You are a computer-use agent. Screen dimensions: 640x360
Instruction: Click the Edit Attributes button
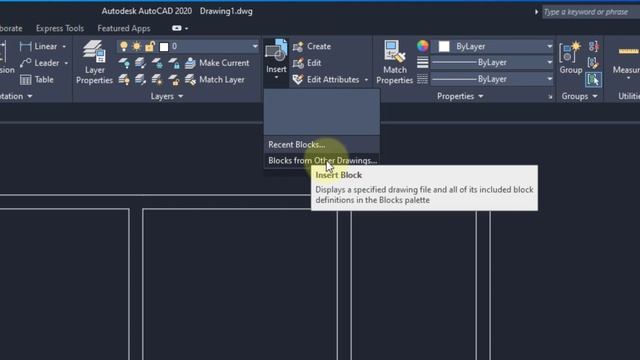[326, 80]
